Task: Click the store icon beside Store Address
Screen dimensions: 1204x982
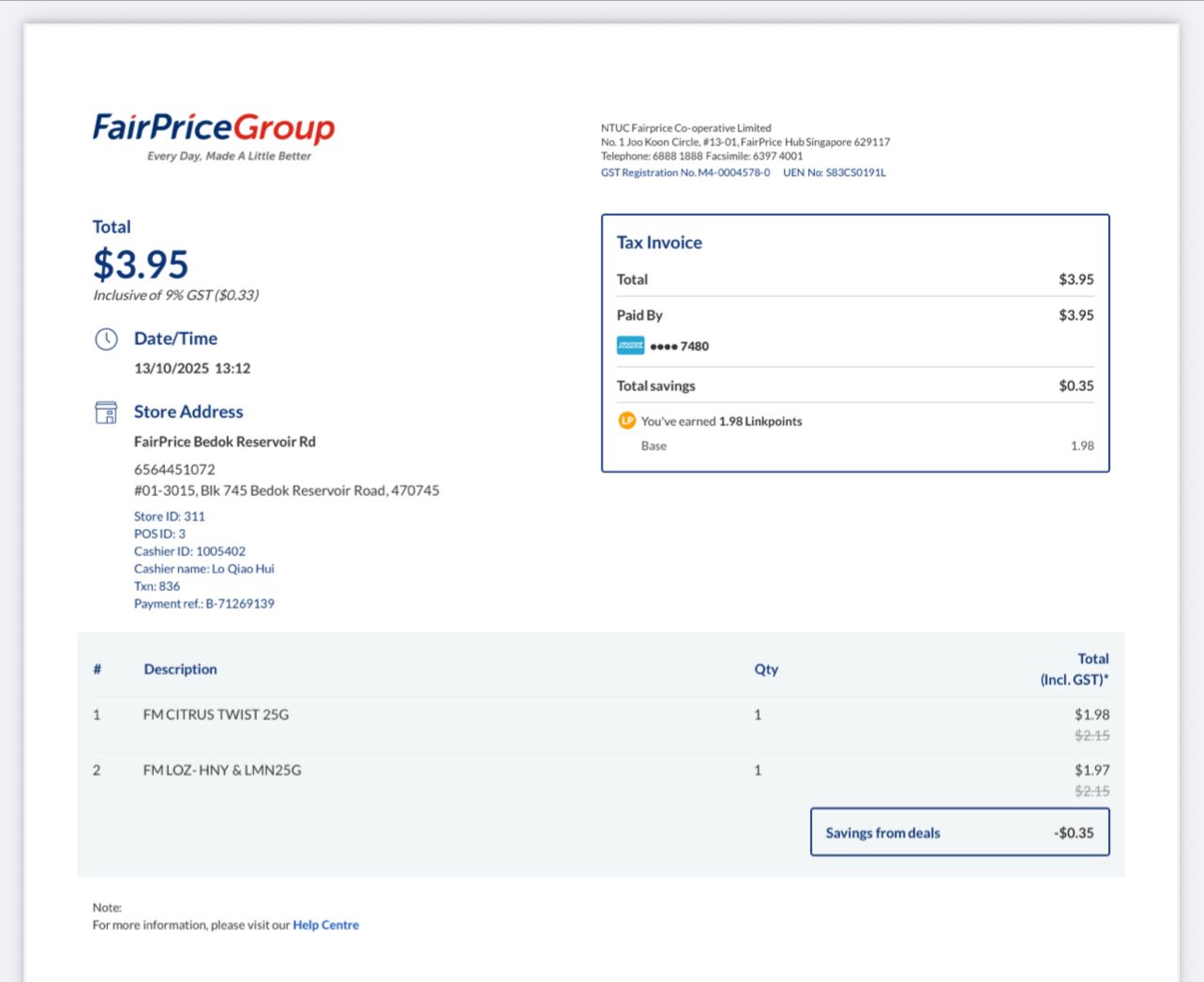Action: 107,412
